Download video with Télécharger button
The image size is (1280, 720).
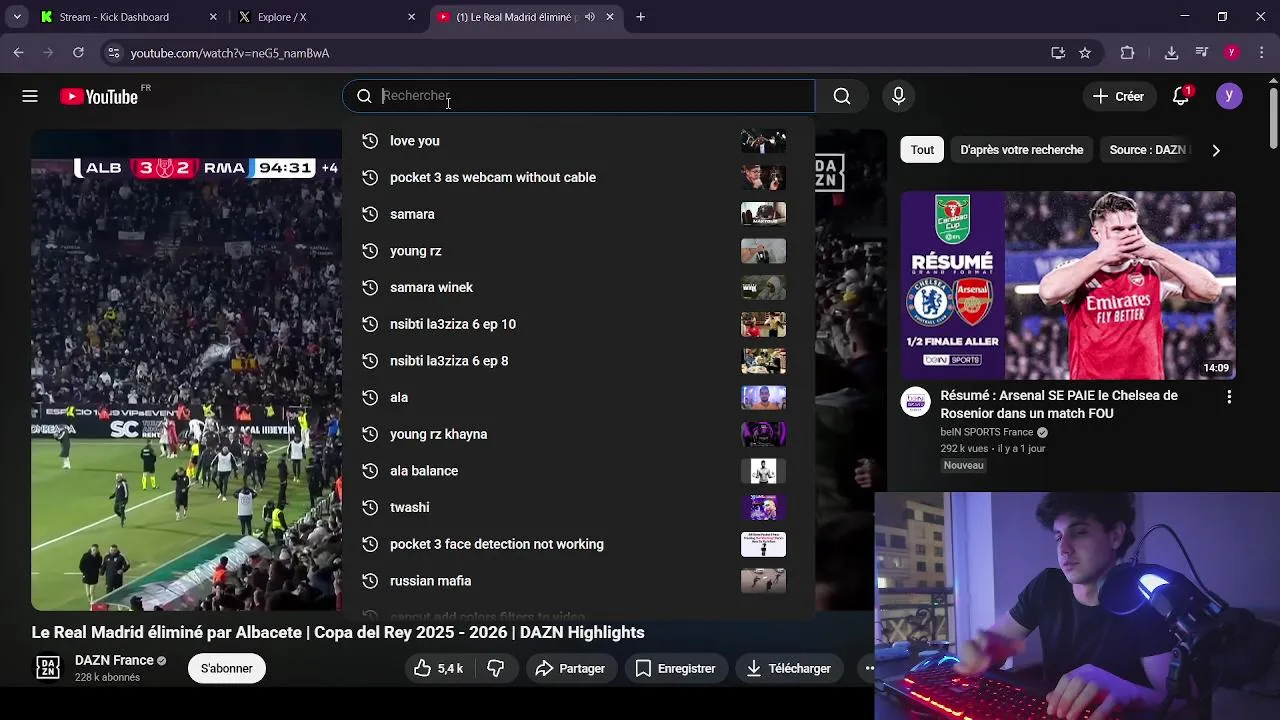pos(788,668)
